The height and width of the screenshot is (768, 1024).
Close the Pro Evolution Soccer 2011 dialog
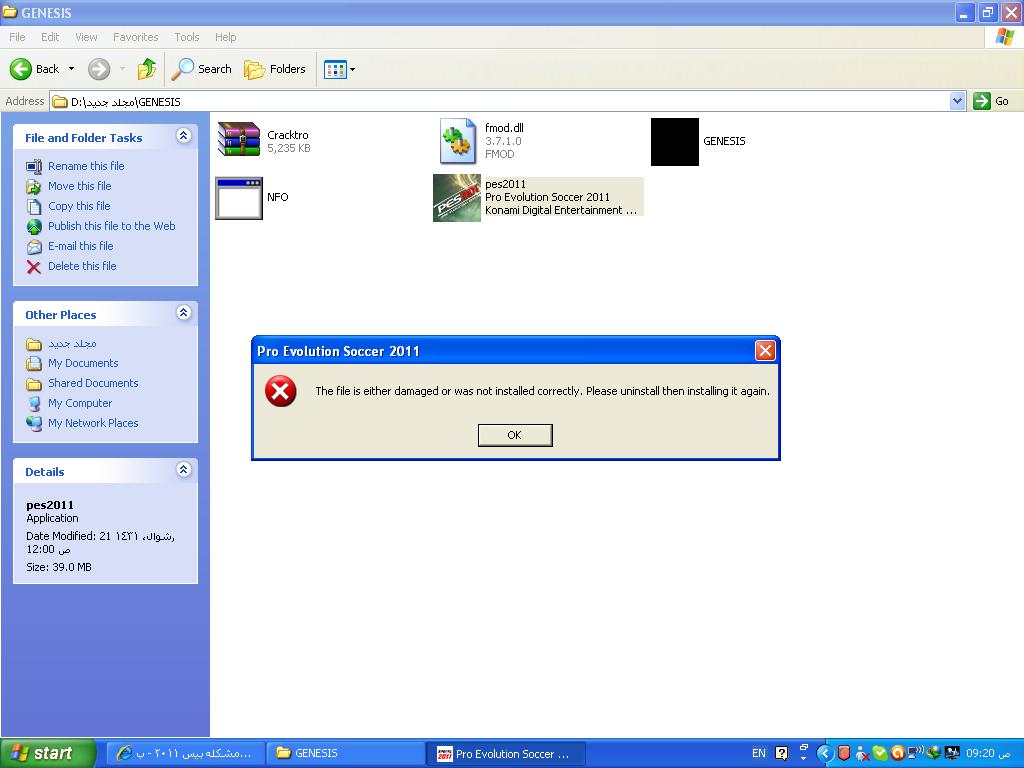[x=765, y=351]
